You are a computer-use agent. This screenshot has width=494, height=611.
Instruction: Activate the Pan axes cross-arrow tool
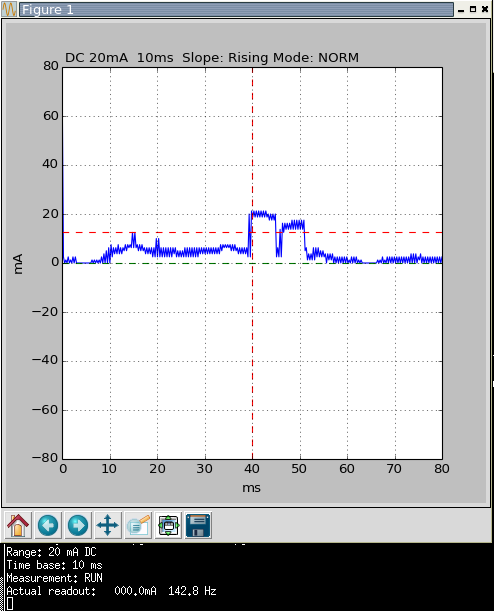pyautogui.click(x=108, y=525)
